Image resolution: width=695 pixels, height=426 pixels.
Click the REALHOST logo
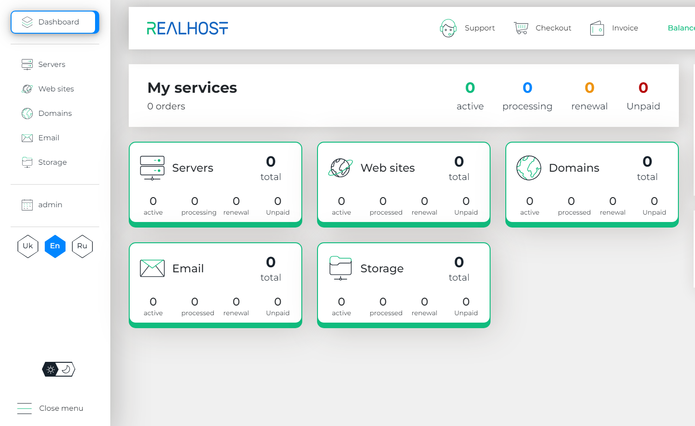point(187,28)
